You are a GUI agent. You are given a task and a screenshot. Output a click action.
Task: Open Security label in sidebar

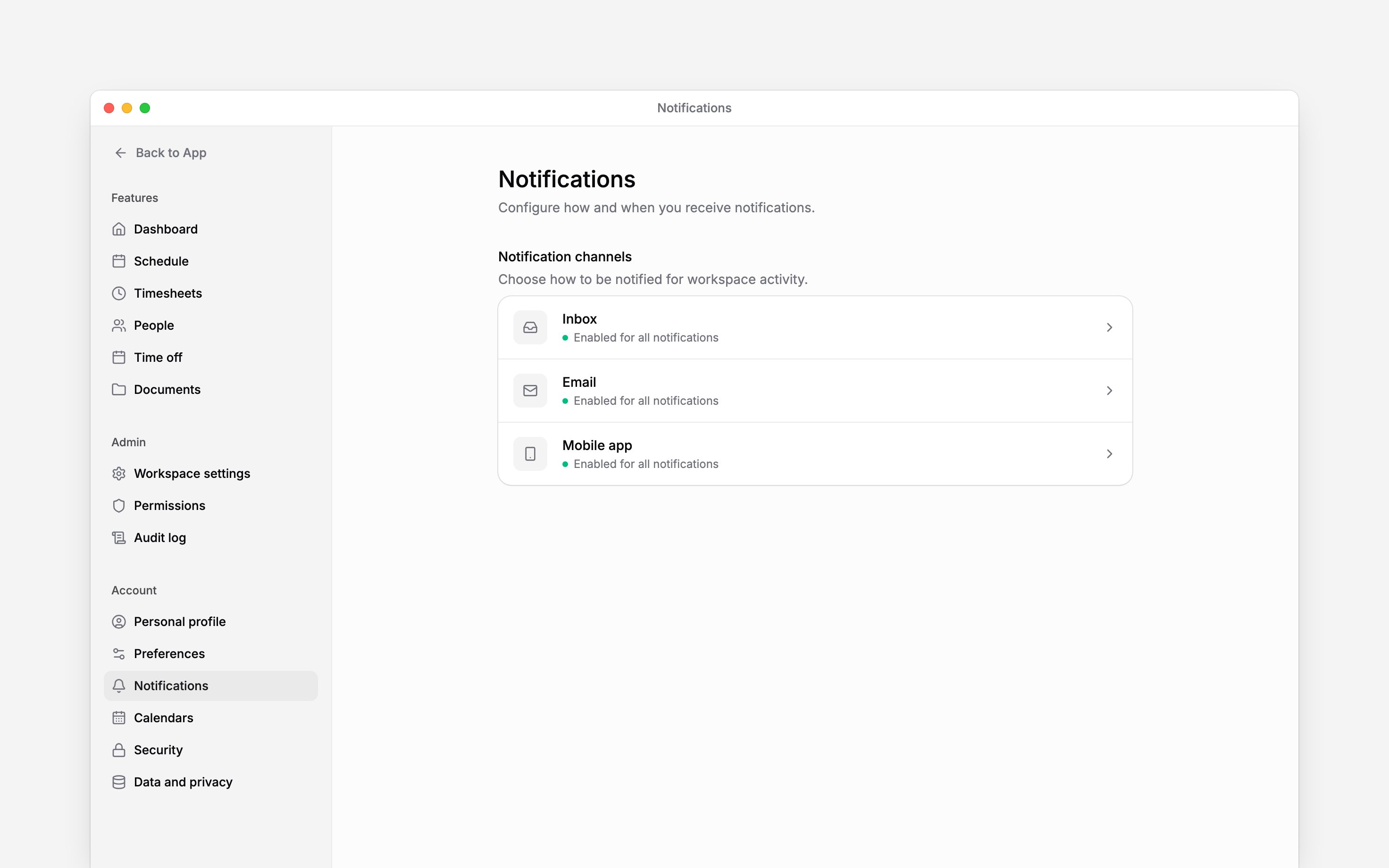(159, 751)
